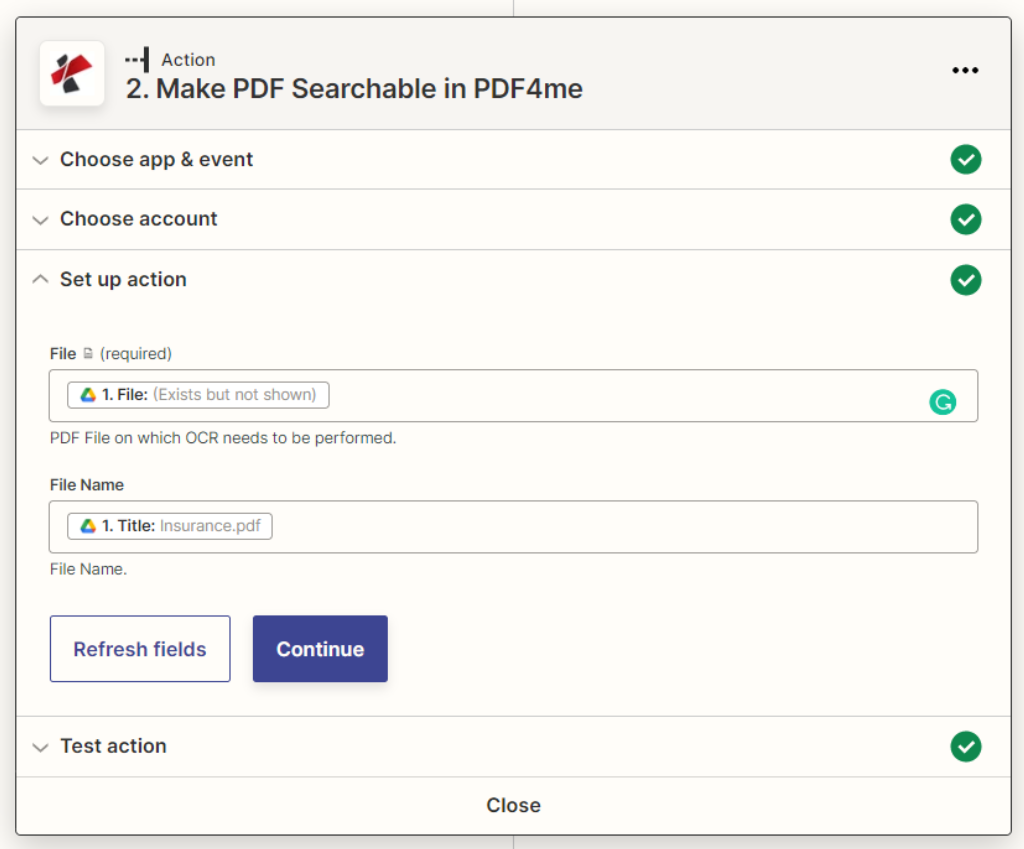Expand the Choose account section

tap(40, 220)
